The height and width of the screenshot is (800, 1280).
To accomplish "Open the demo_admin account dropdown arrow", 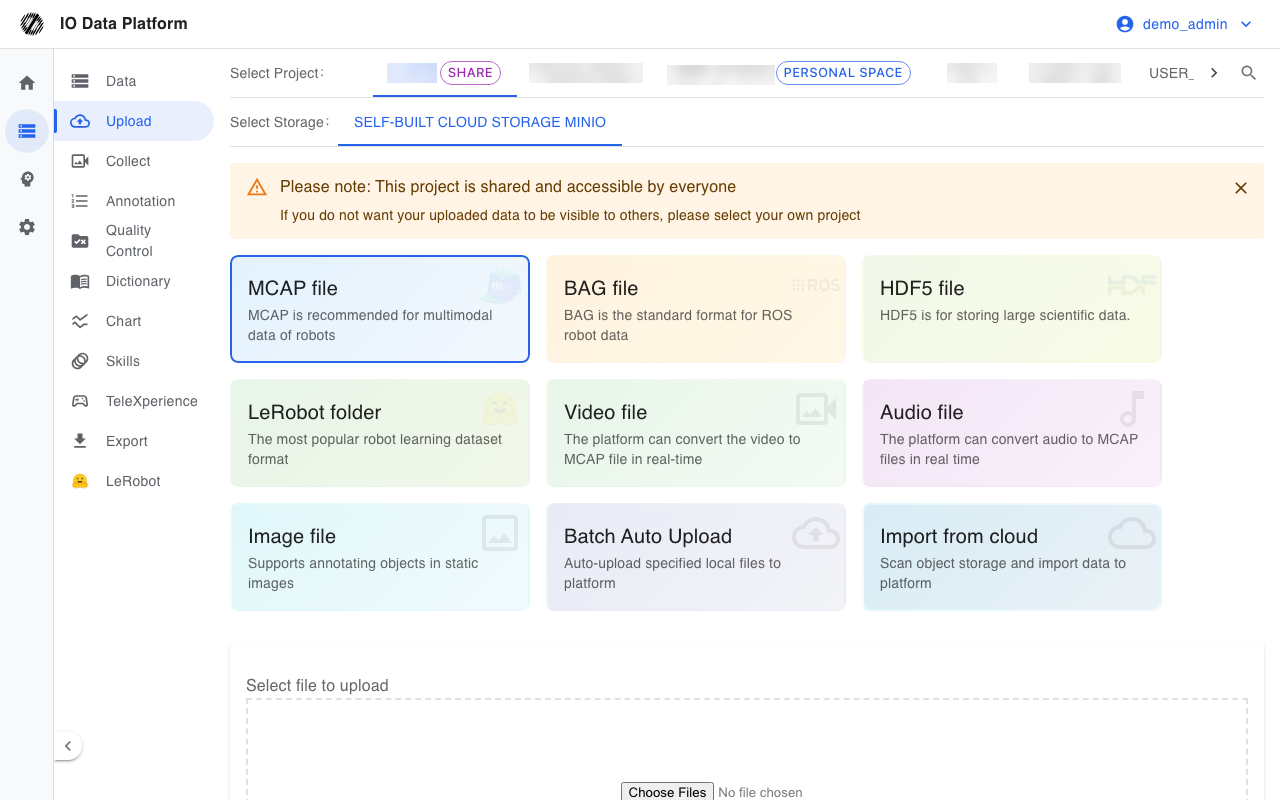I will tap(1246, 24).
